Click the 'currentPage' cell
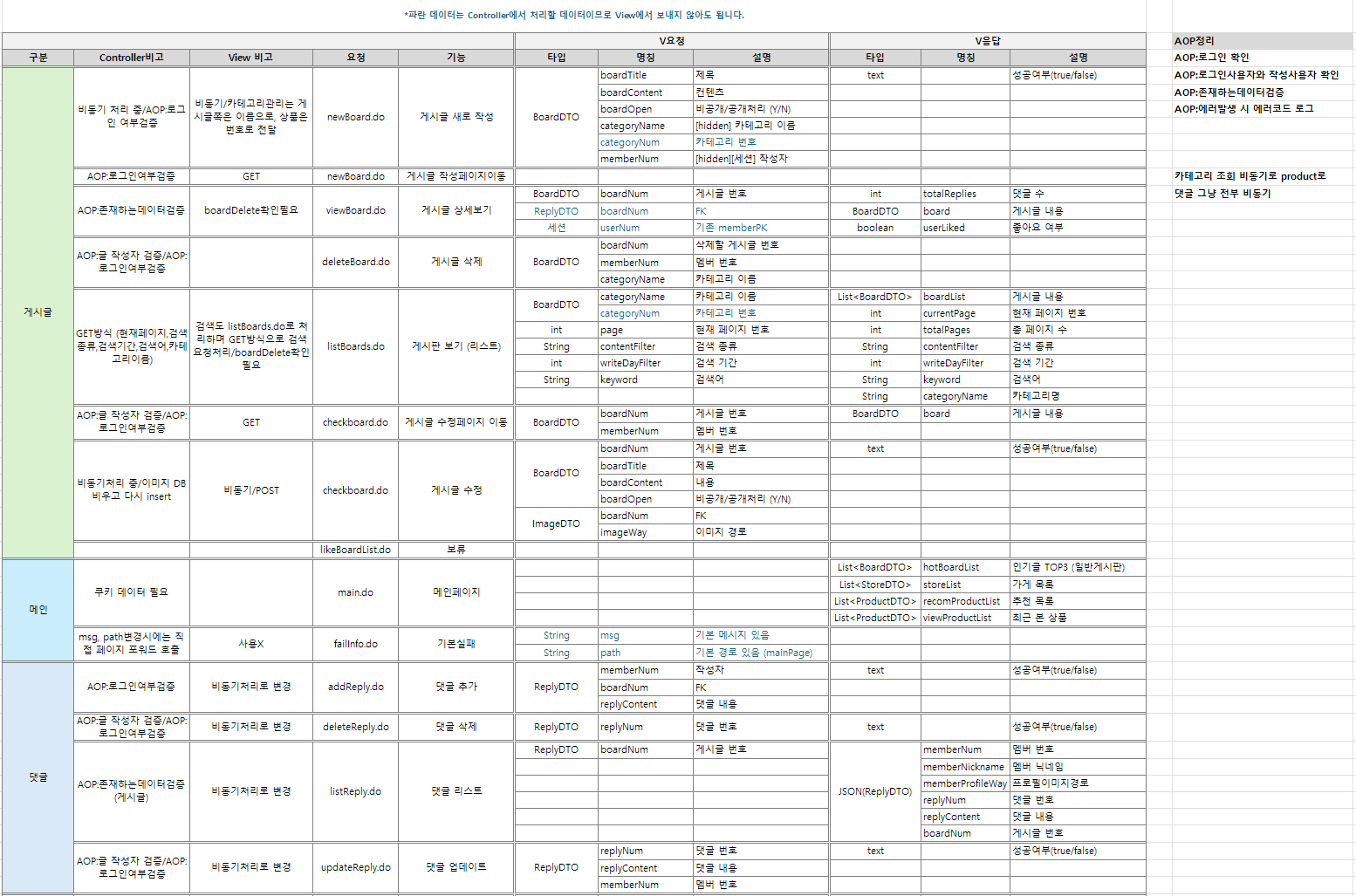 pyautogui.click(x=966, y=313)
